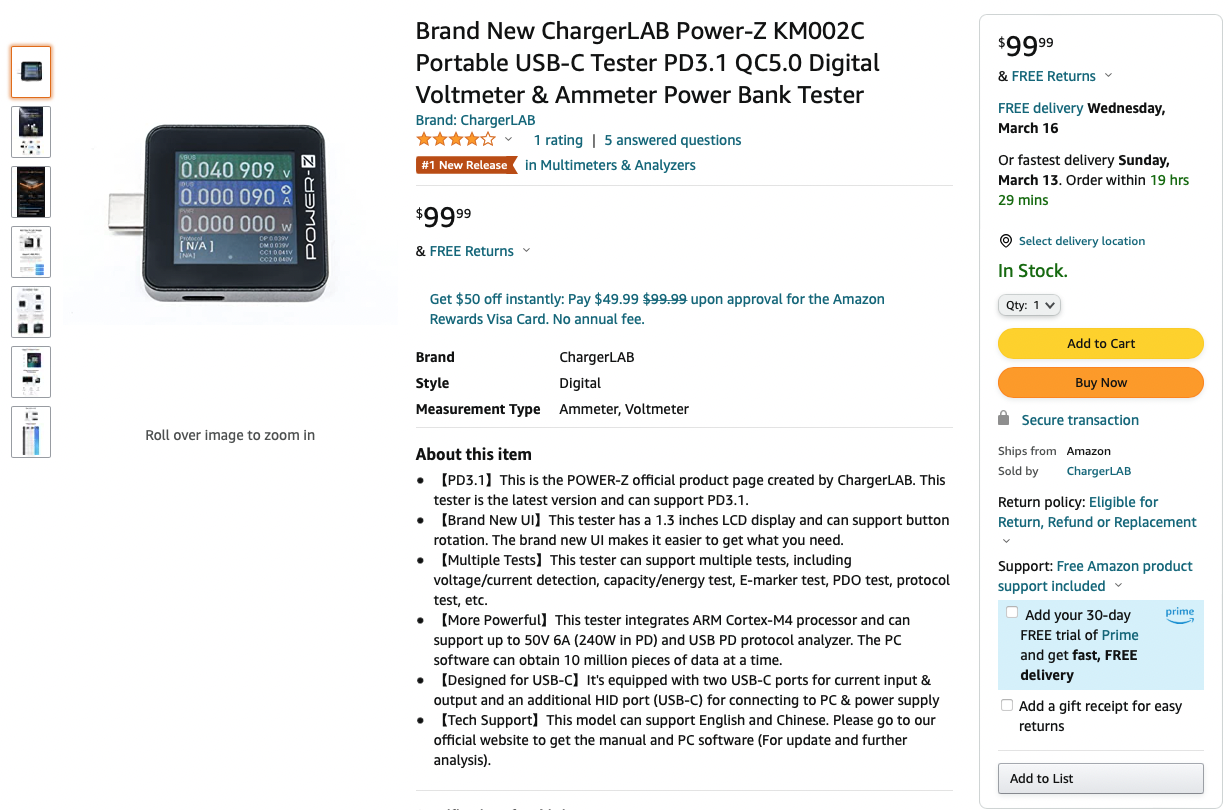Expand the ratings breakdown chevron

(x=506, y=140)
